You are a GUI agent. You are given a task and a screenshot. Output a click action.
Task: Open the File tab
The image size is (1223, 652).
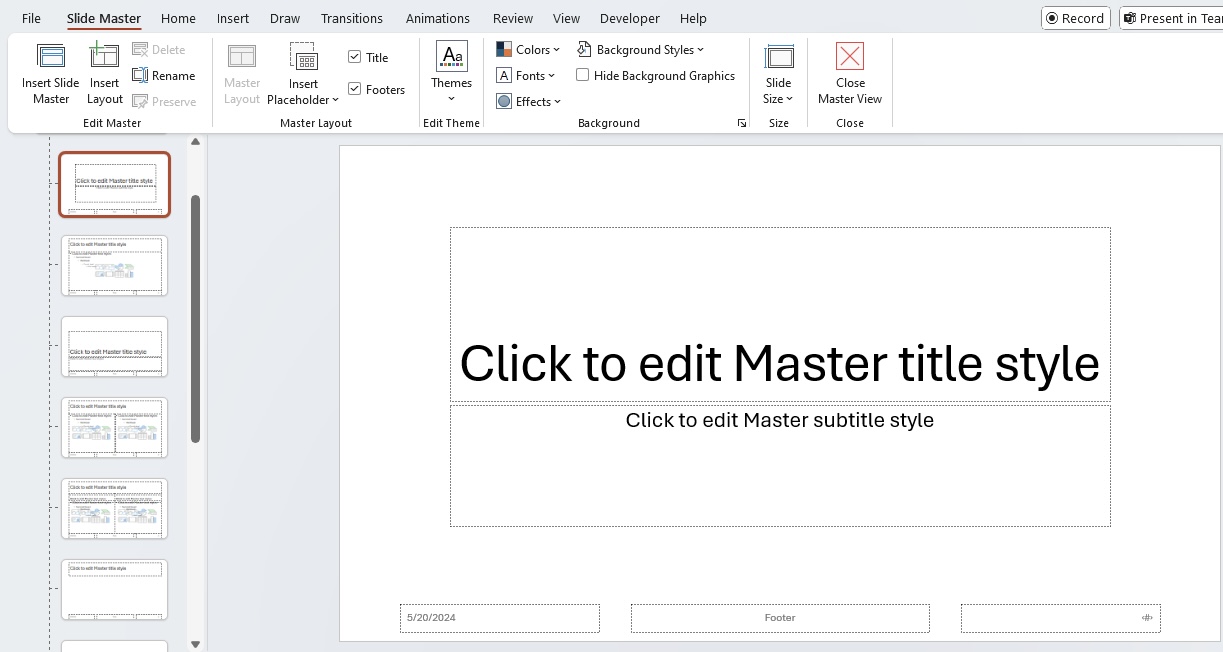31,18
